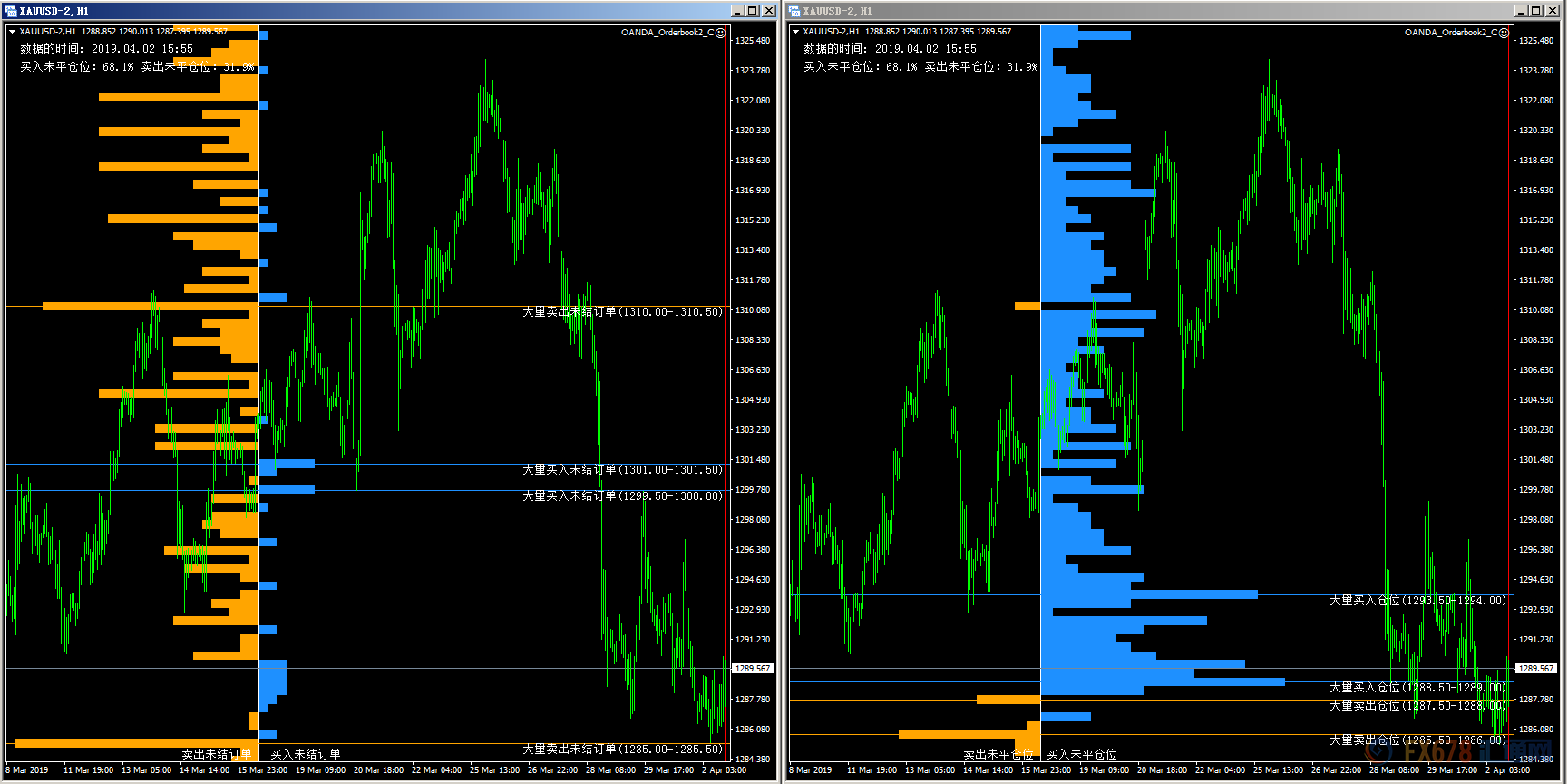1568x784 pixels.
Task: Click 19 Mar 09:00 on the left time axis
Action: pyautogui.click(x=320, y=770)
